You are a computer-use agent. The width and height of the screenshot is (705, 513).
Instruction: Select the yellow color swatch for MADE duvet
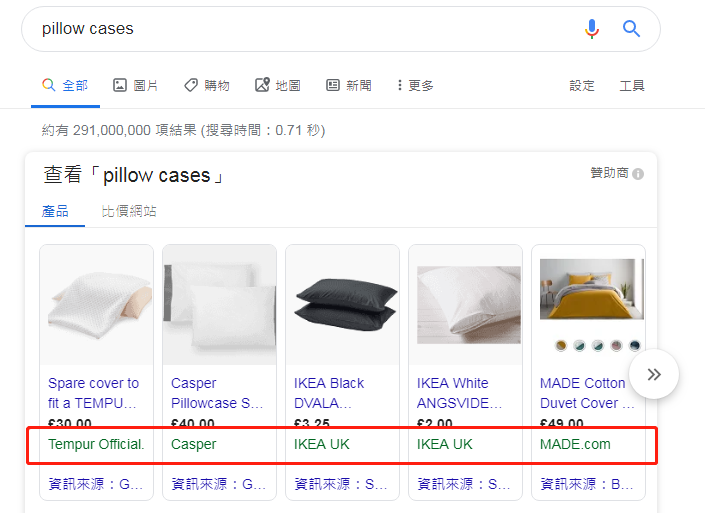point(561,346)
